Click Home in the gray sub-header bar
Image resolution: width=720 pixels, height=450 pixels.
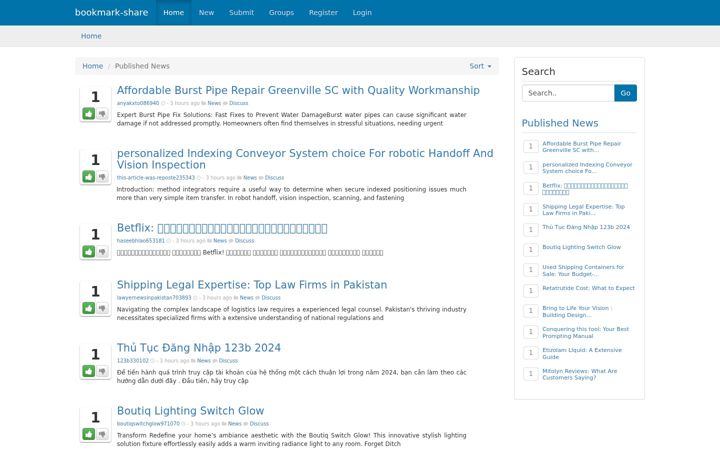91,36
